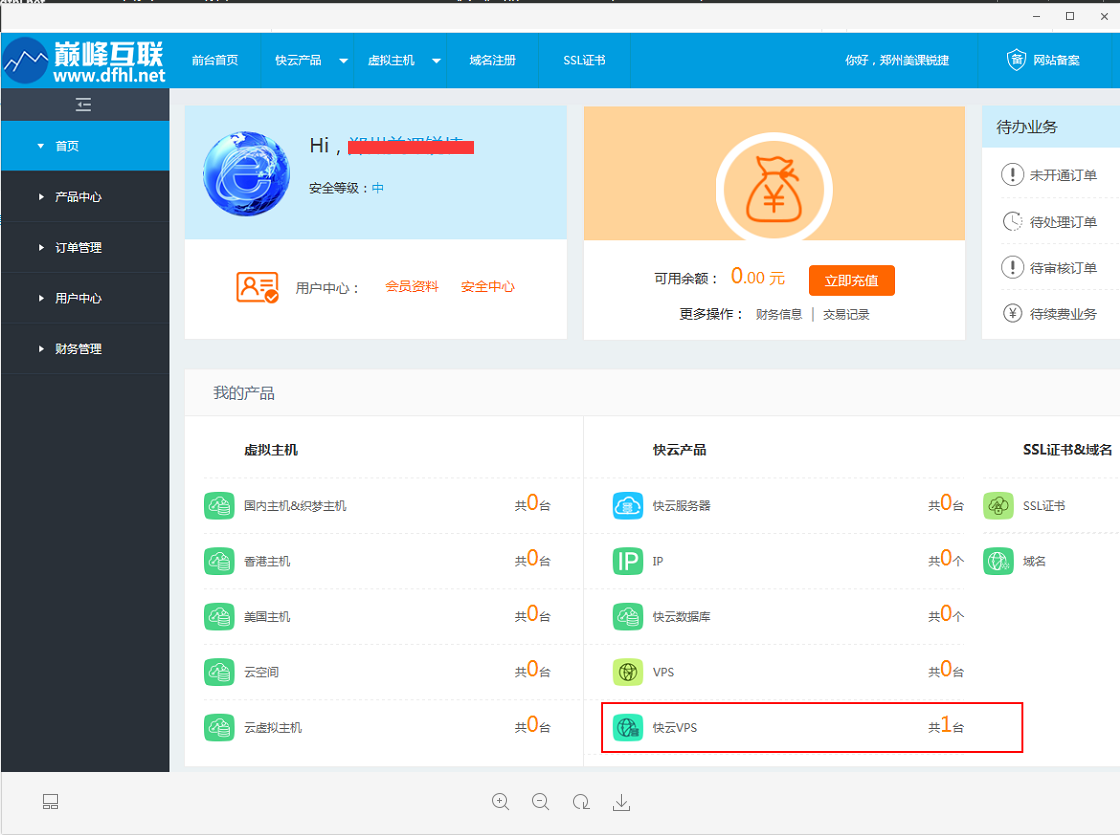
Task: Collapse the sidebar with the hamburger icon
Action: pos(84,105)
